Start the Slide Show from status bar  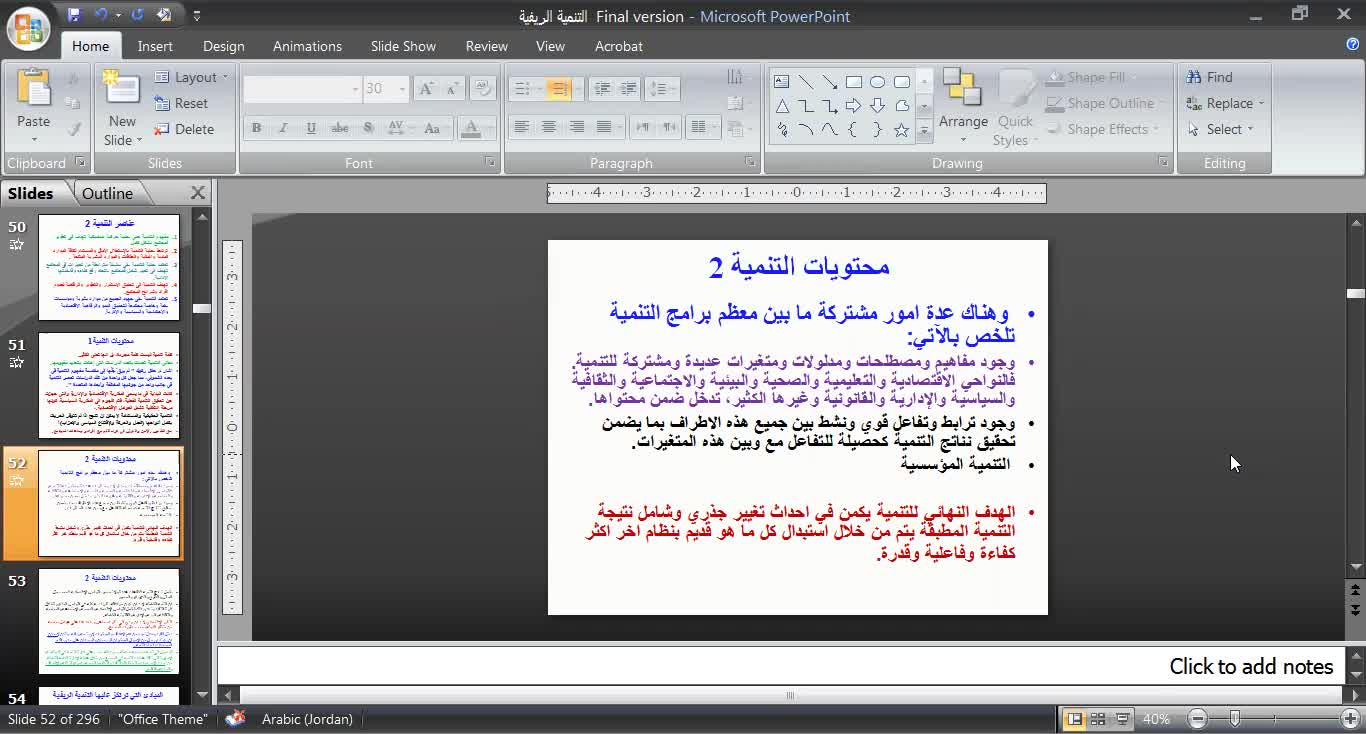1122,719
